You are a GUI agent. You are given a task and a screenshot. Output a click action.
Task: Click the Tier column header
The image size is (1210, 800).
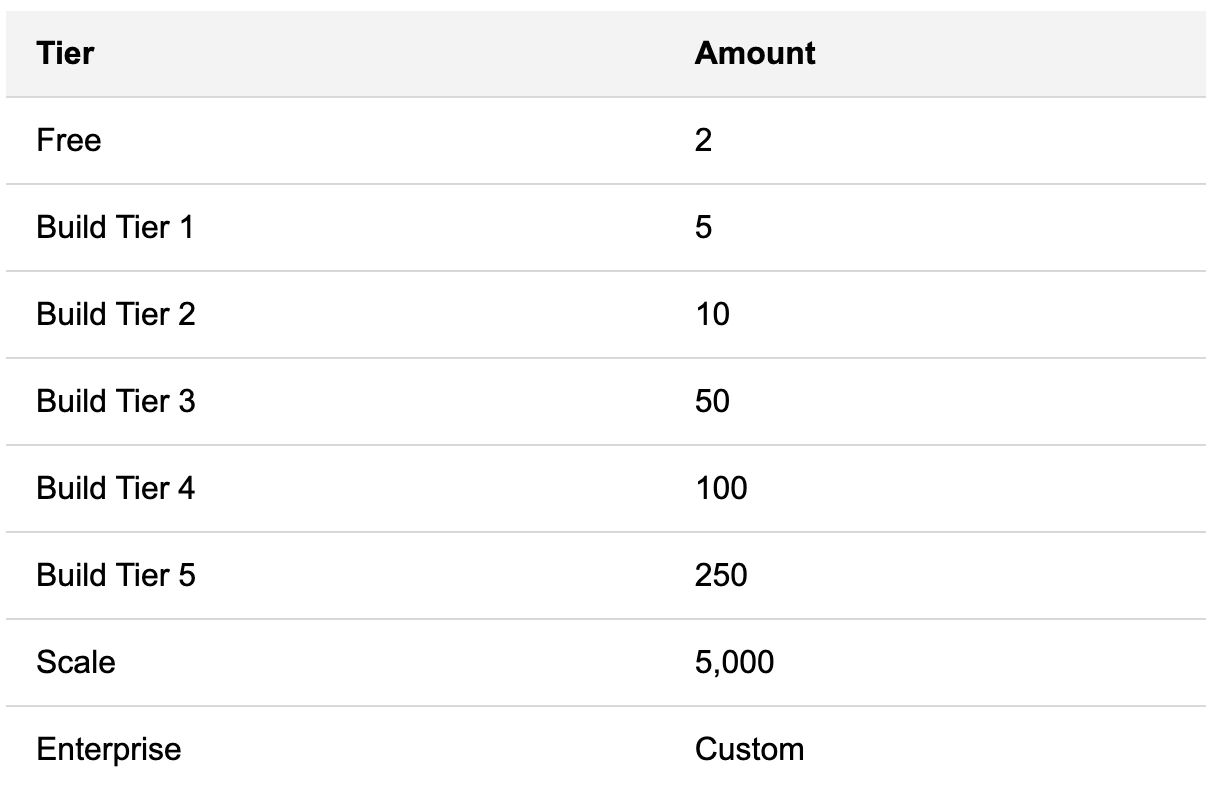tap(66, 53)
